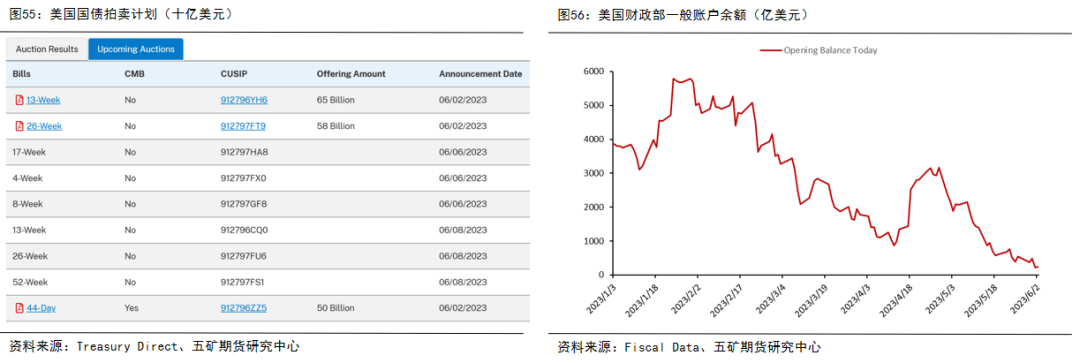The image size is (1080, 363).
Task: Click the PDF icon beside 13-Week
Action: click(19, 100)
